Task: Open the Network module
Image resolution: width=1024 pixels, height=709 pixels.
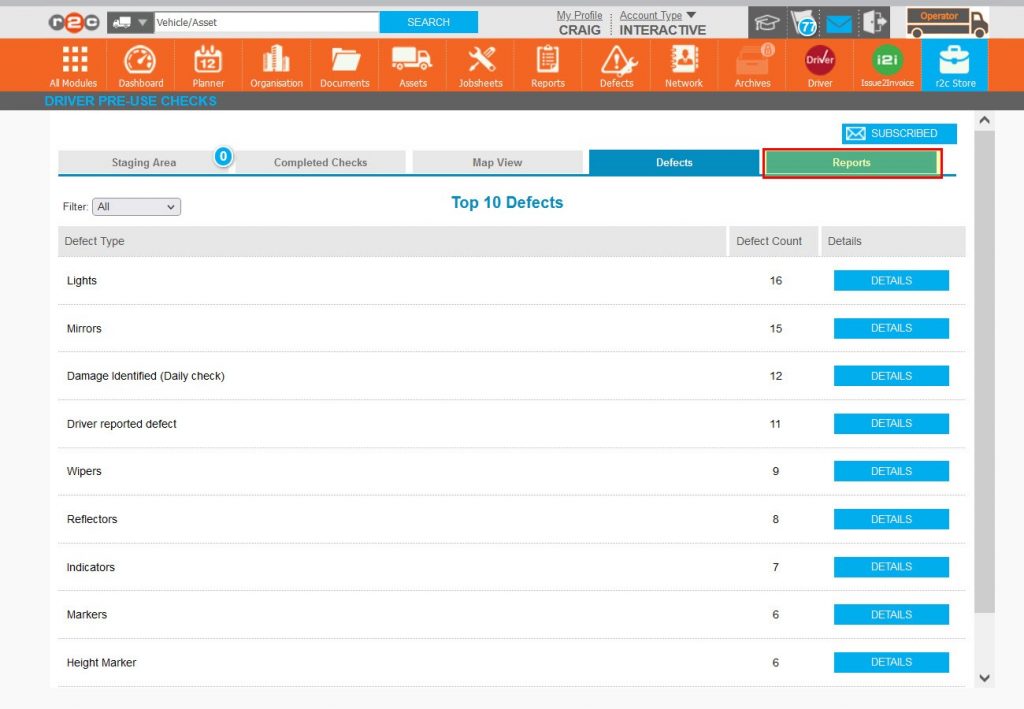Action: tap(683, 63)
